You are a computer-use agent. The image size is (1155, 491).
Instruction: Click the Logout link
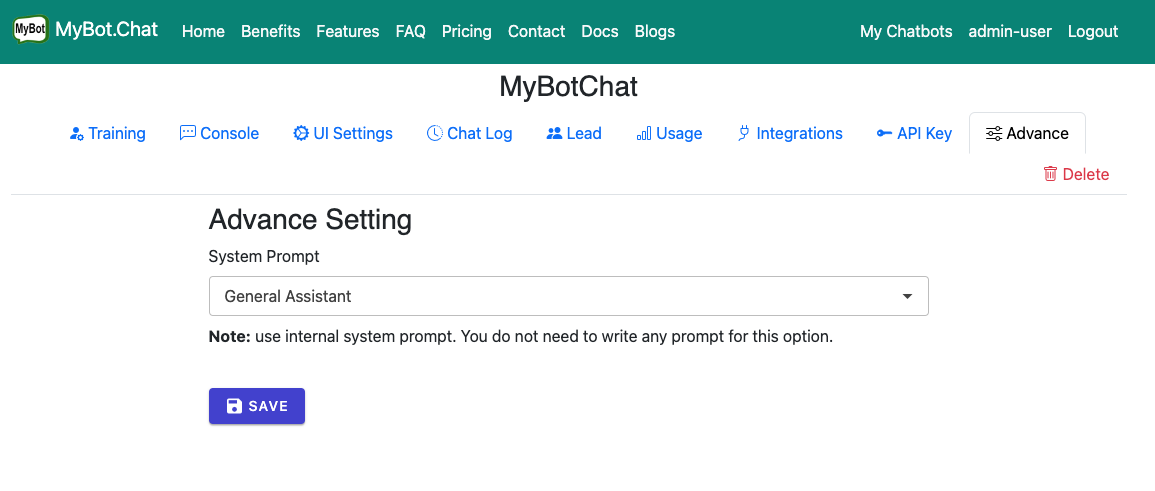(x=1092, y=31)
